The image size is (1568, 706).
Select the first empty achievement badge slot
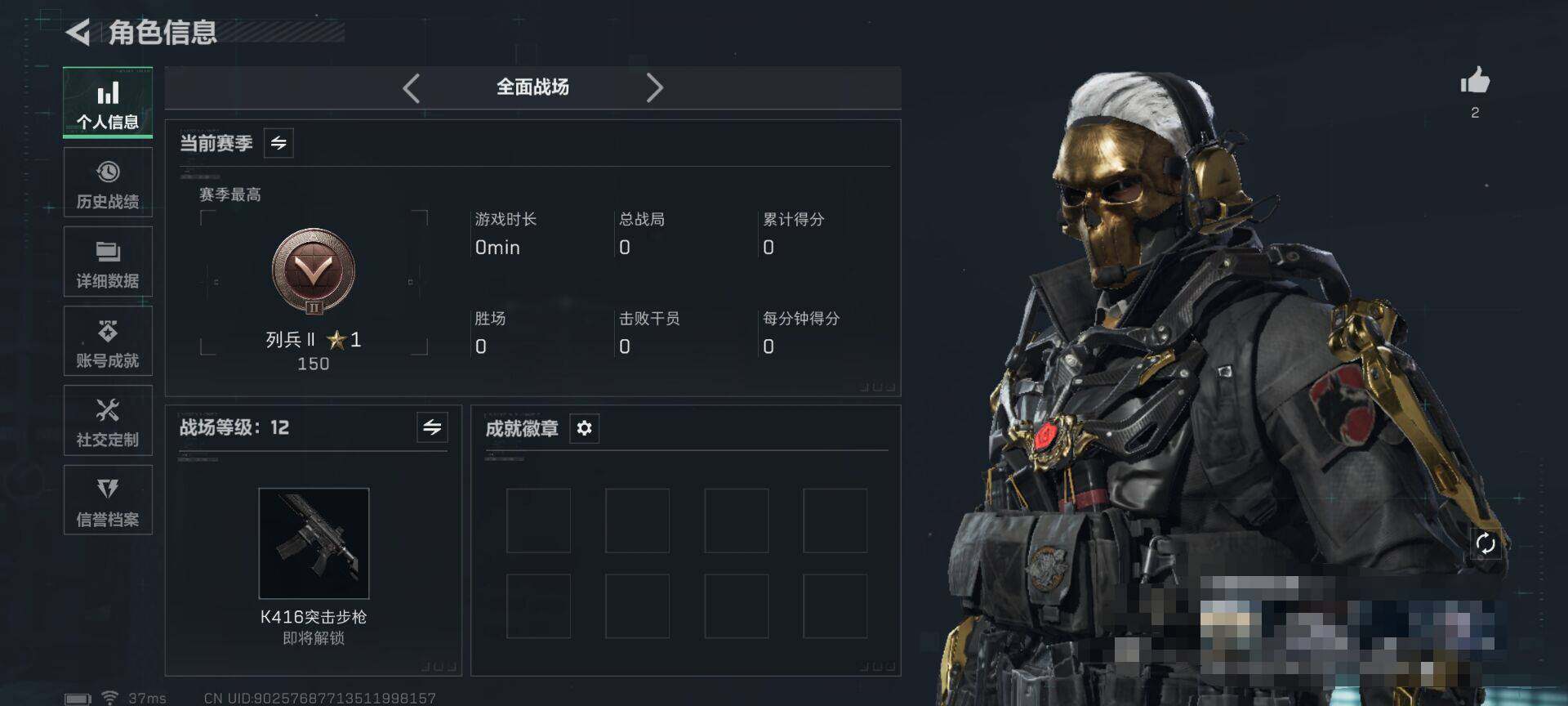click(x=538, y=521)
